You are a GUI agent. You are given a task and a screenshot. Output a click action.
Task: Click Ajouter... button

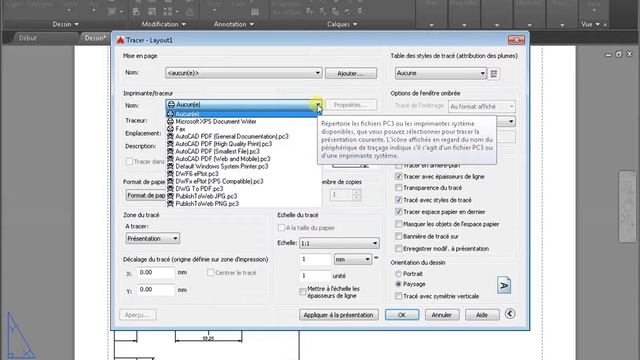coord(351,73)
